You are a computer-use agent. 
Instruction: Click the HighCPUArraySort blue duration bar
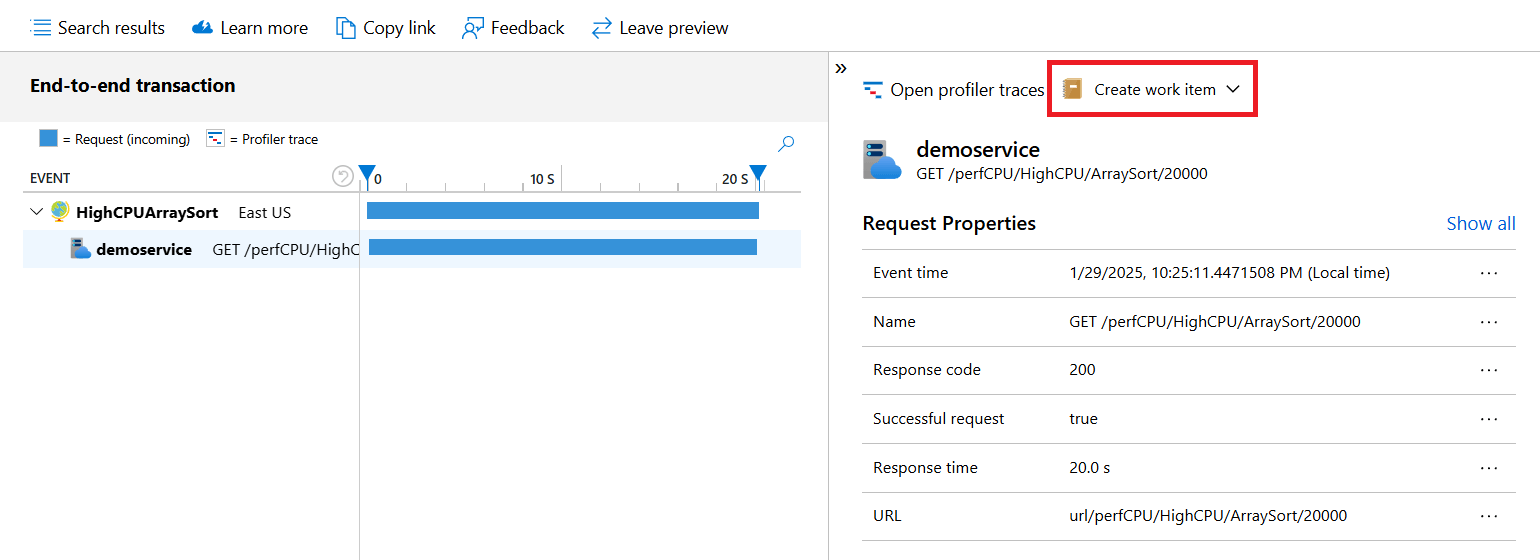(562, 211)
